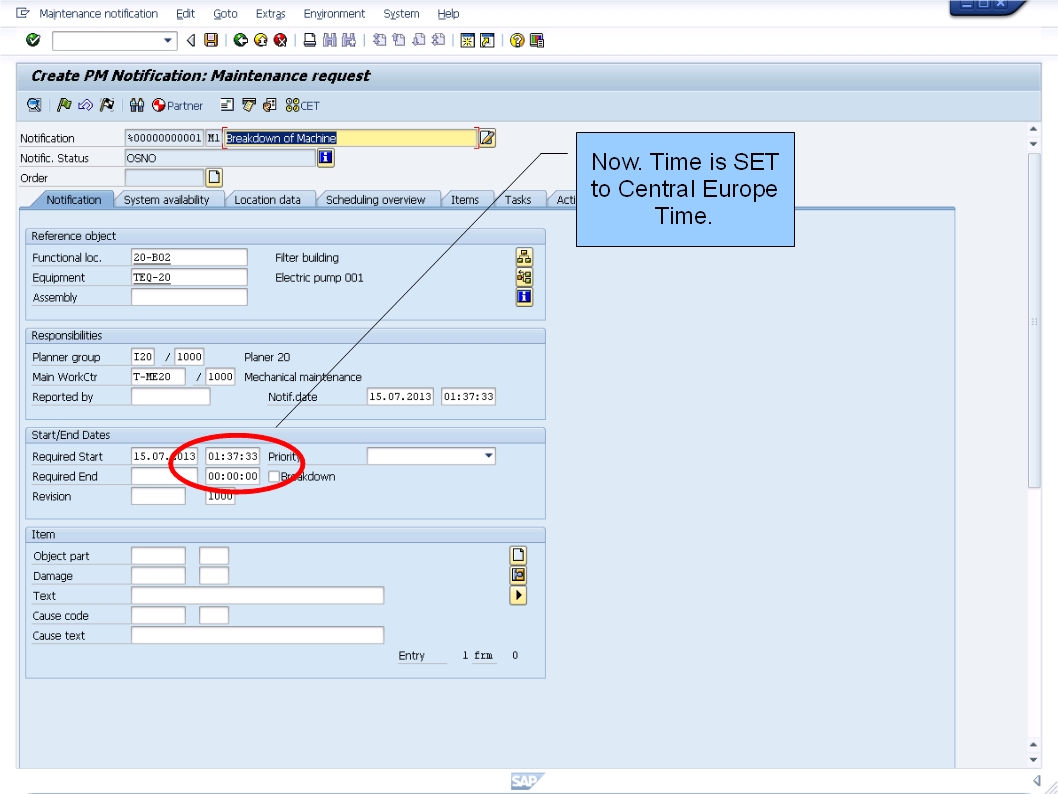
Task: Click the action log note icon in application toolbar
Action: click(248, 105)
